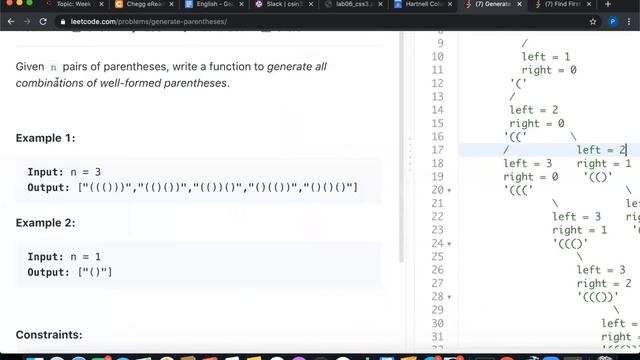
Task: Place cursor on 'left = 2' at line 14
Action: tap(534, 110)
